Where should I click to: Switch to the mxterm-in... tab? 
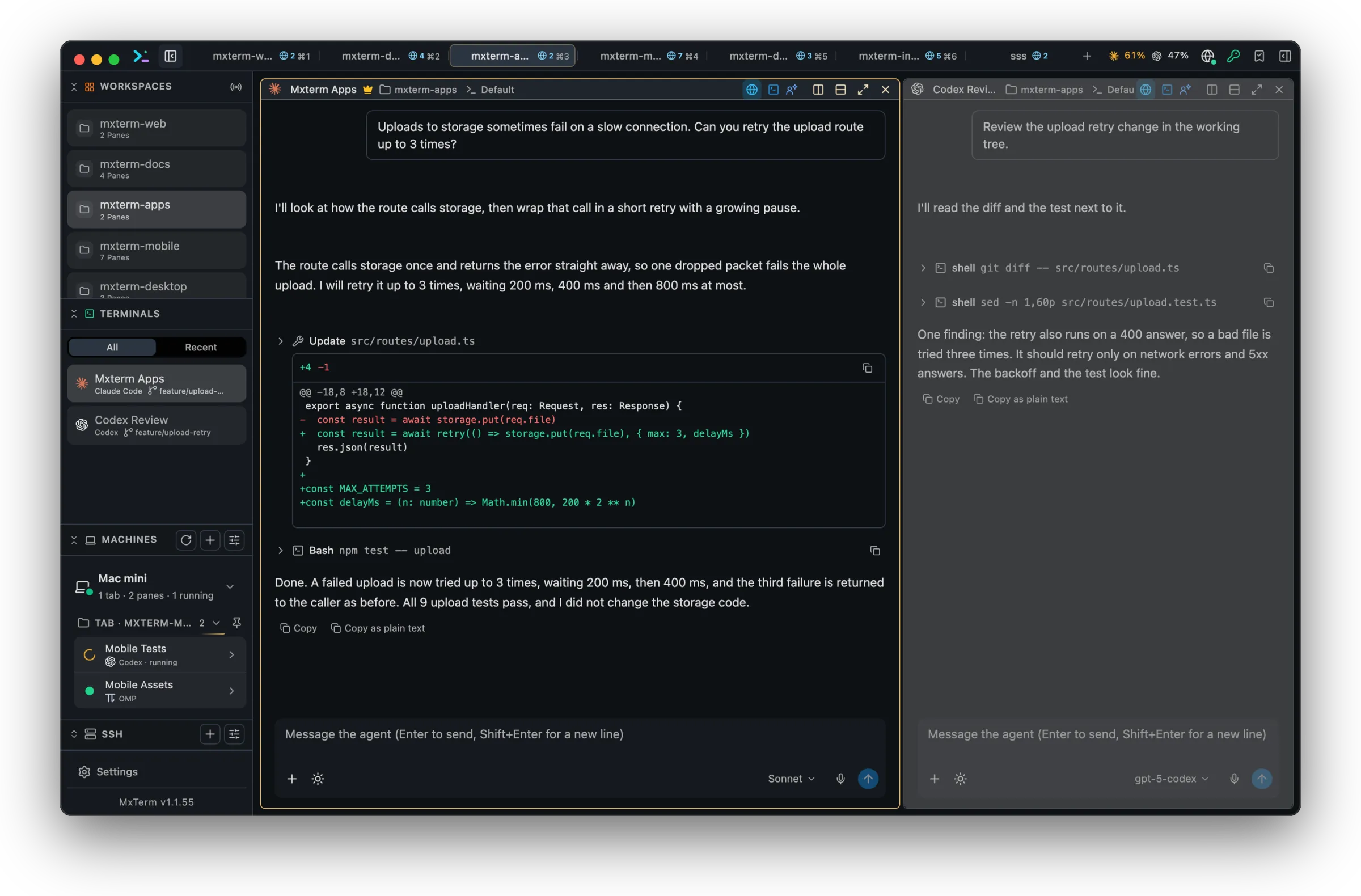(907, 56)
